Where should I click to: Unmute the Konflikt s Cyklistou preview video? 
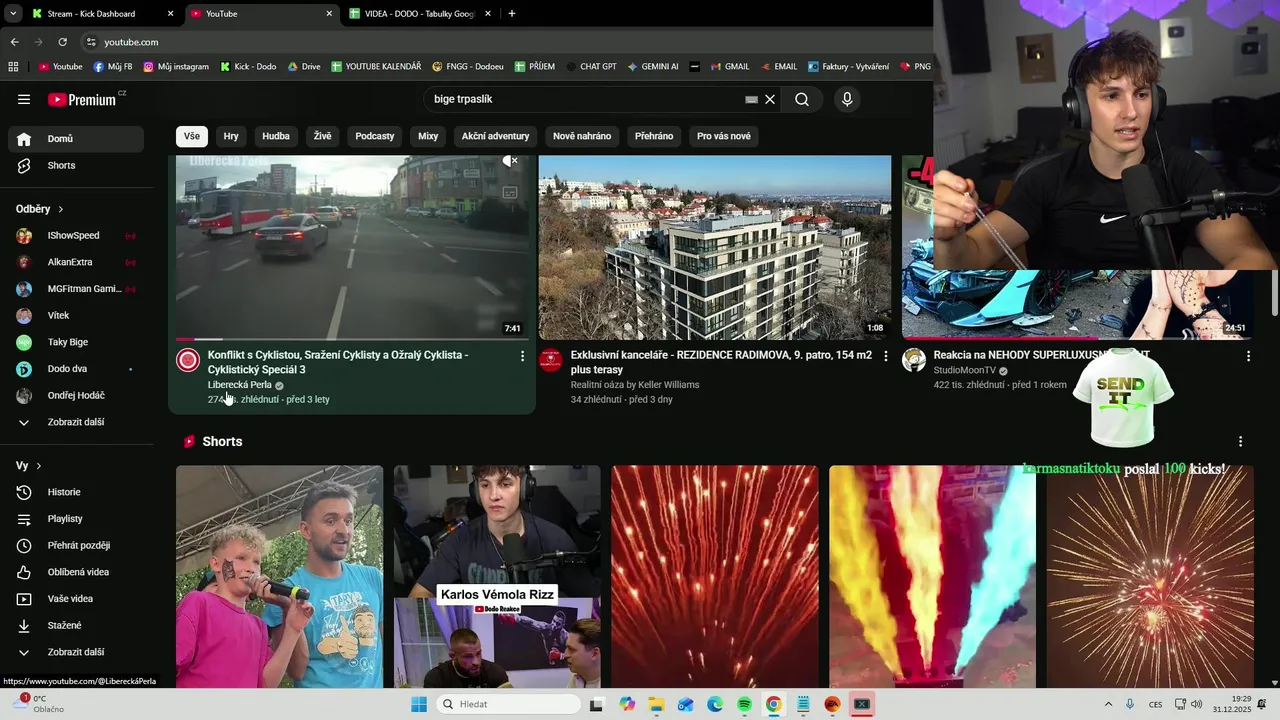511,161
